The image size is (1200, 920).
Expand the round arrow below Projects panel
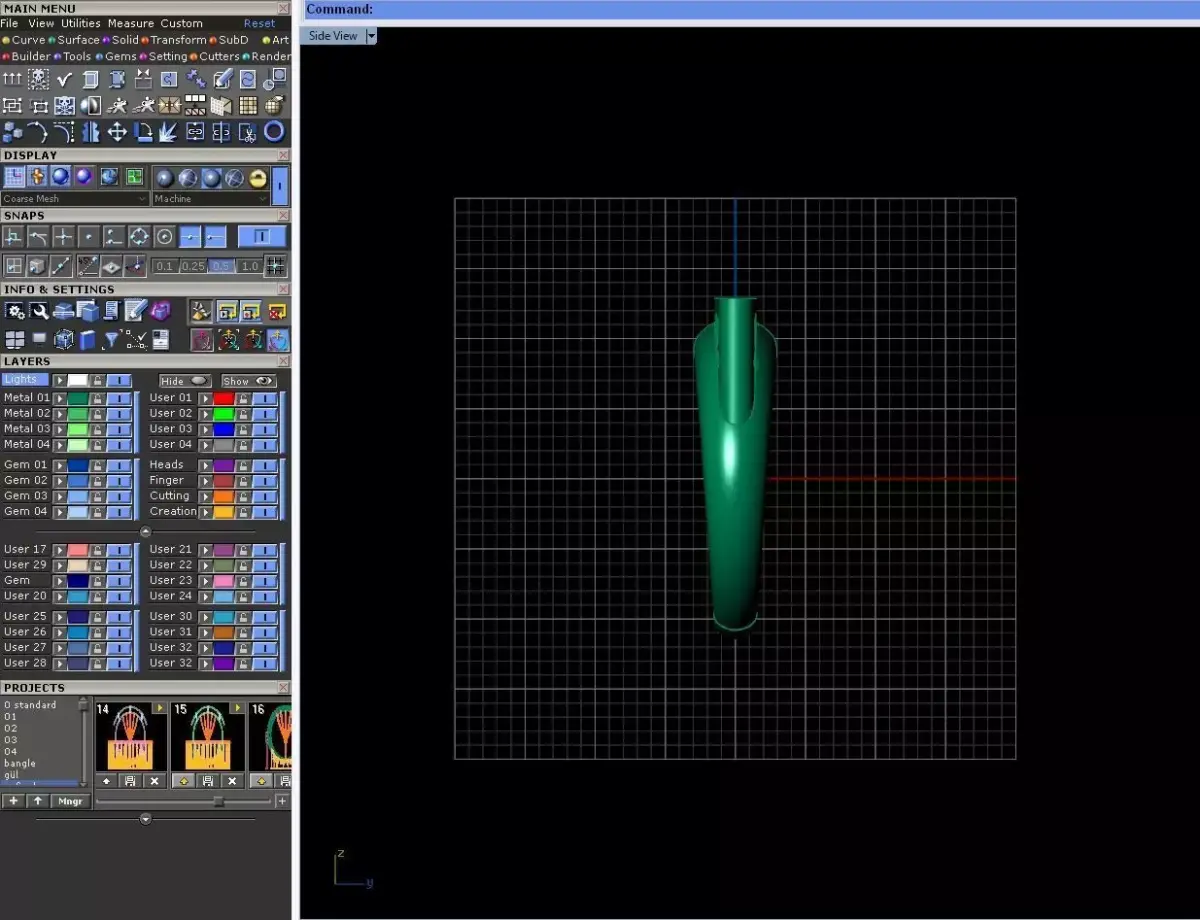146,819
